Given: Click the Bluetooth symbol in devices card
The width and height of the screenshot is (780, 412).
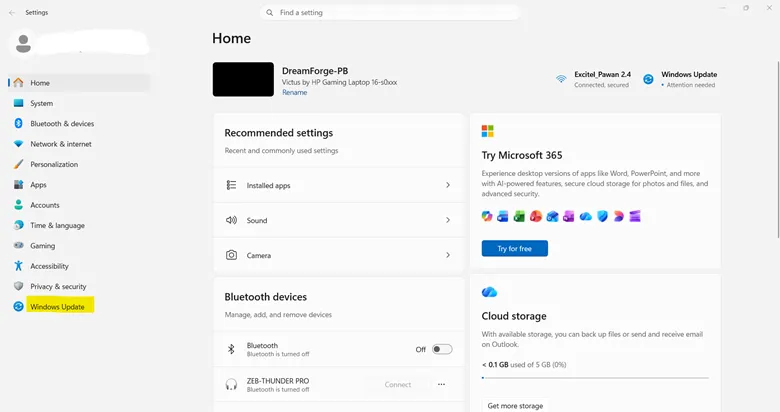Looking at the screenshot, I should (231, 349).
